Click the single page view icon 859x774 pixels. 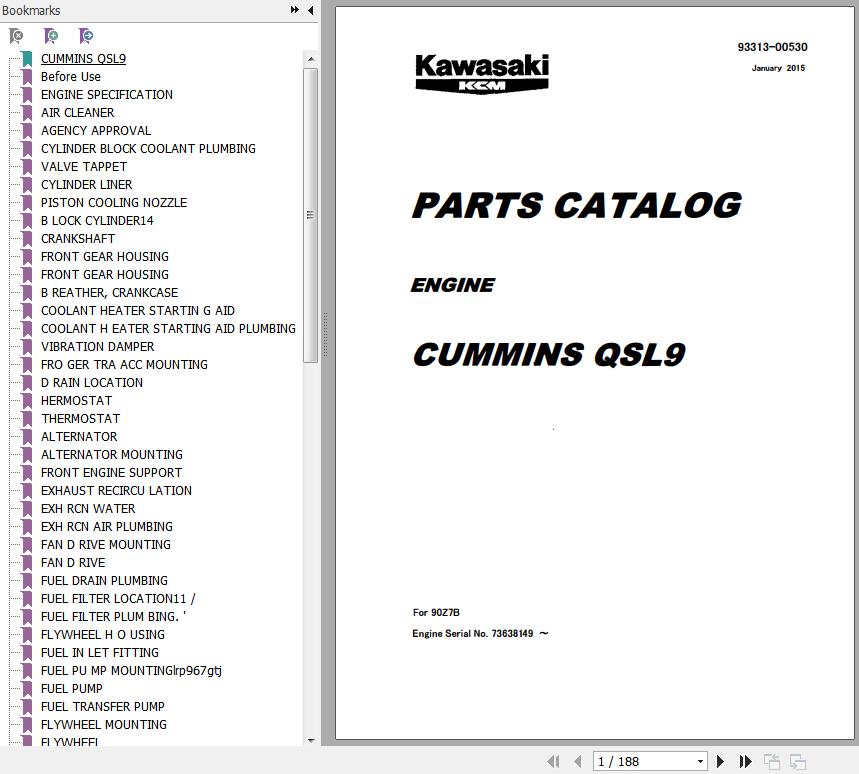click(x=772, y=761)
